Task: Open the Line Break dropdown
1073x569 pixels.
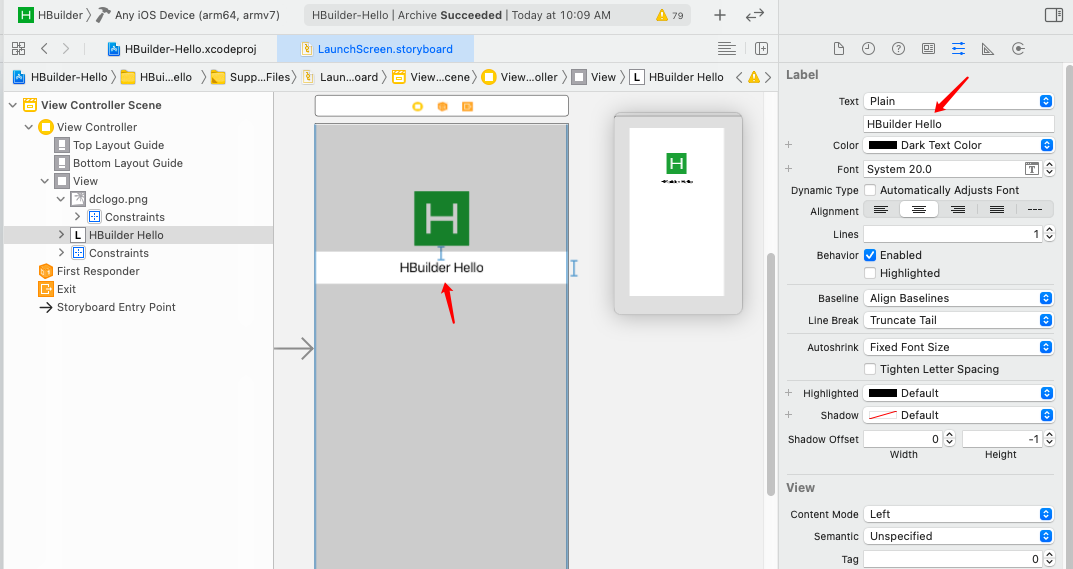Action: click(x=958, y=320)
